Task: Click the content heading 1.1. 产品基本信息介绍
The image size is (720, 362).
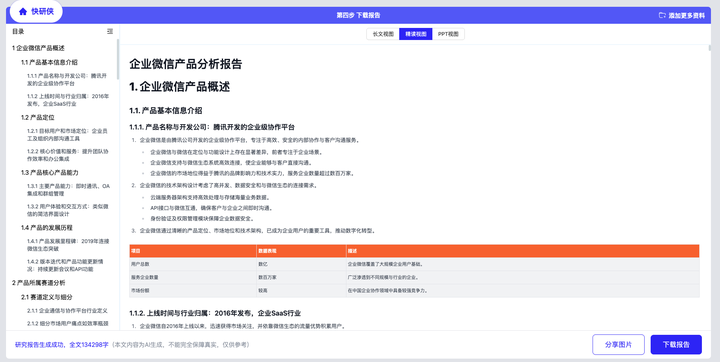Action: point(166,111)
